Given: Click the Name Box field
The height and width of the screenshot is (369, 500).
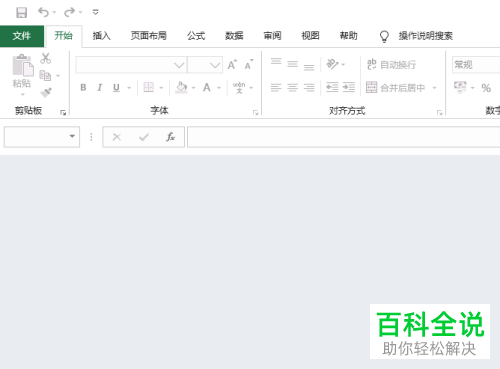Looking at the screenshot, I should pos(42,137).
